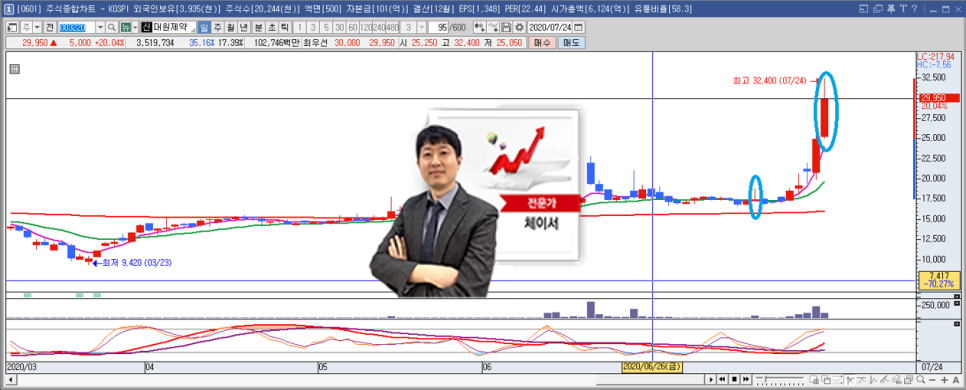Screen dimensions: 966x390
Task: Click the stock search magnifier icon
Action: 112,28
